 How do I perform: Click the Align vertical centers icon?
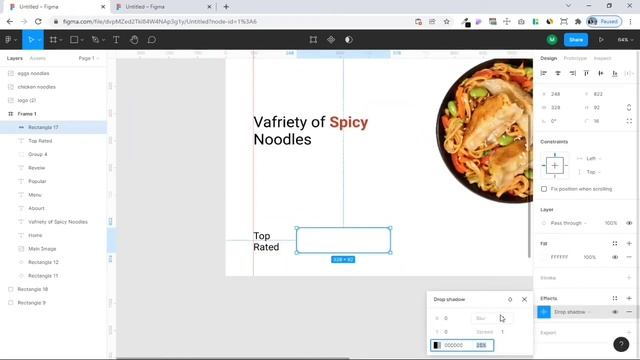[x=601, y=73]
